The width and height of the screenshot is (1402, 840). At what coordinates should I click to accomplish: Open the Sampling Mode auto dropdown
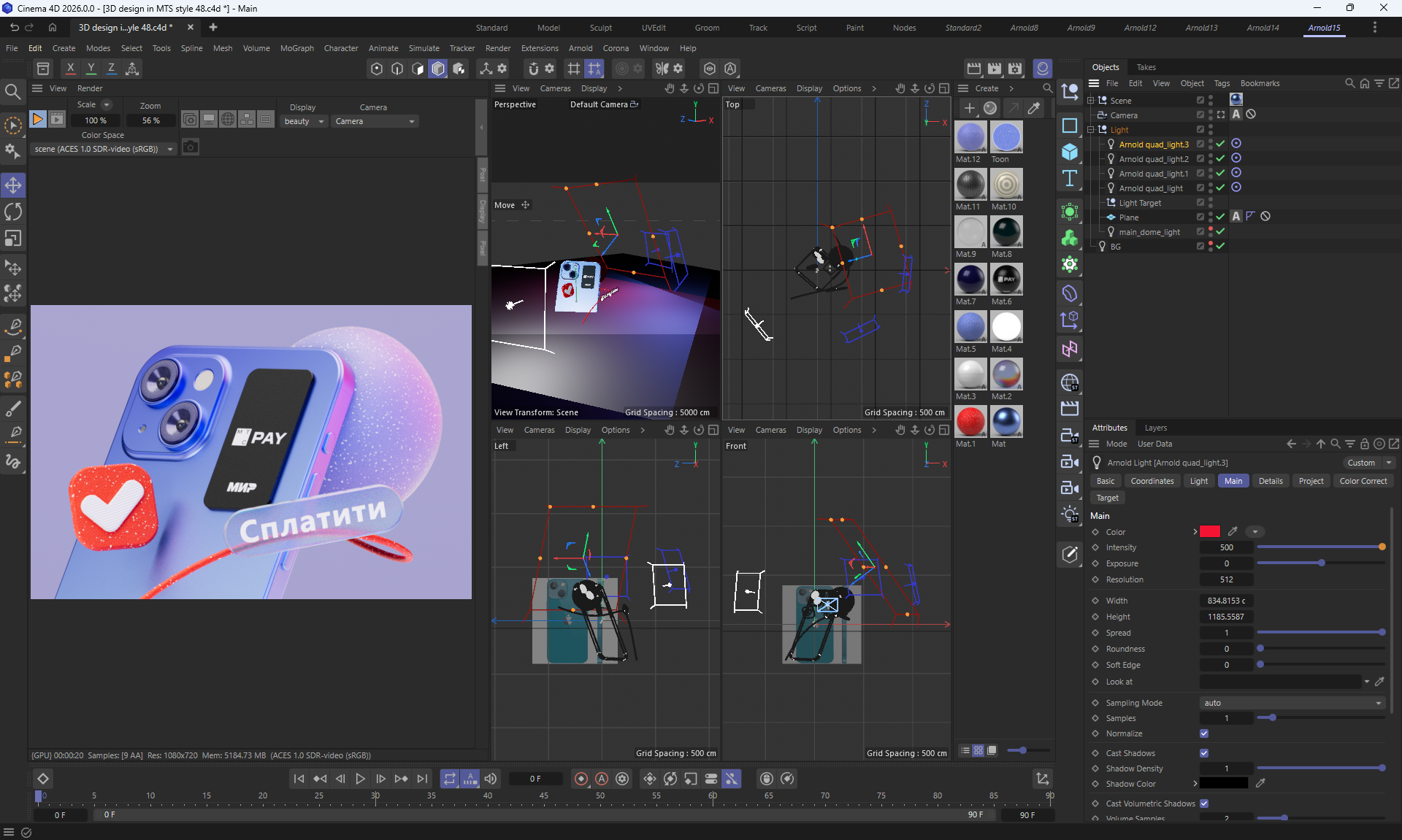click(1291, 703)
